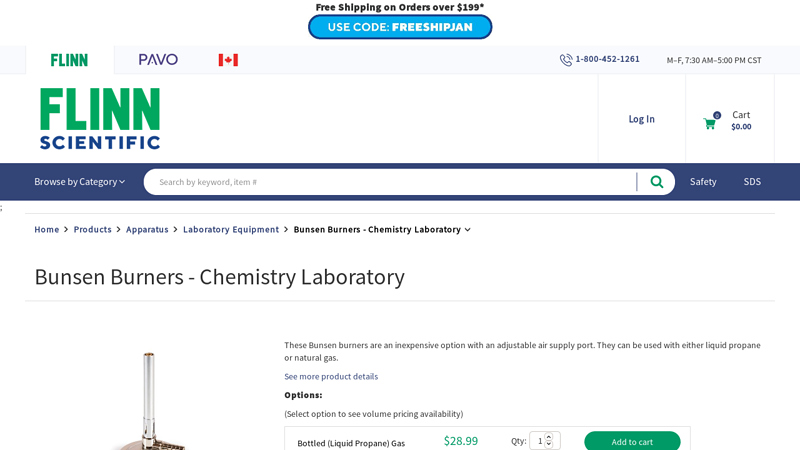Click the search by keyword field
Screen dimensions: 800x450
[390, 182]
